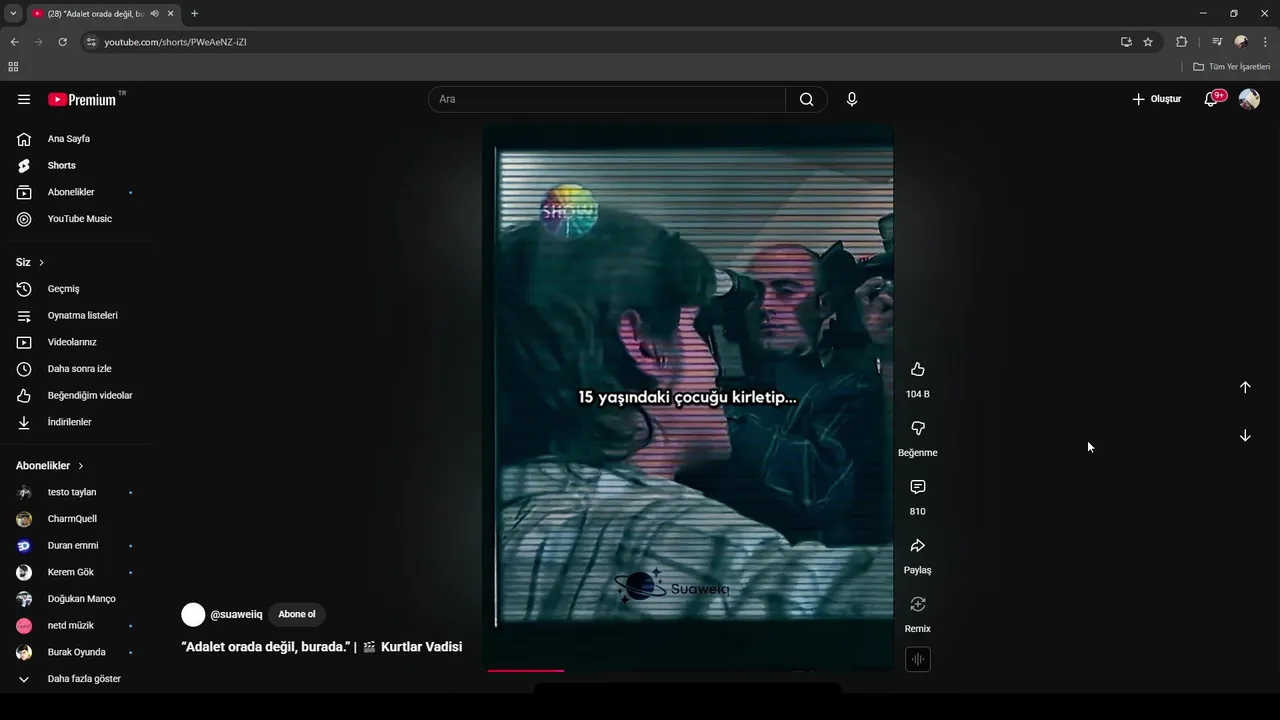
Task: Dislike the Short with thumbs down
Action: coord(918,428)
